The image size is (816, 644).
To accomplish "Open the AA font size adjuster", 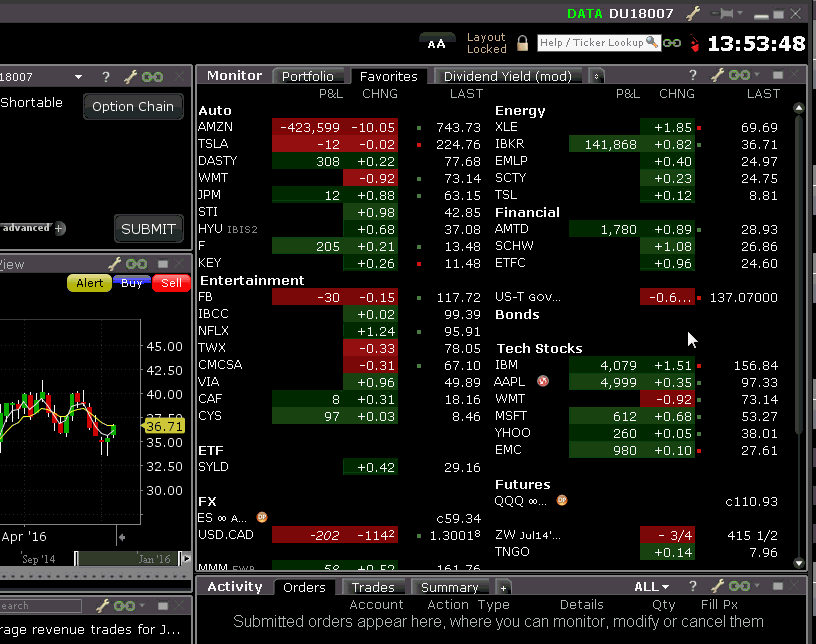I will click(437, 44).
